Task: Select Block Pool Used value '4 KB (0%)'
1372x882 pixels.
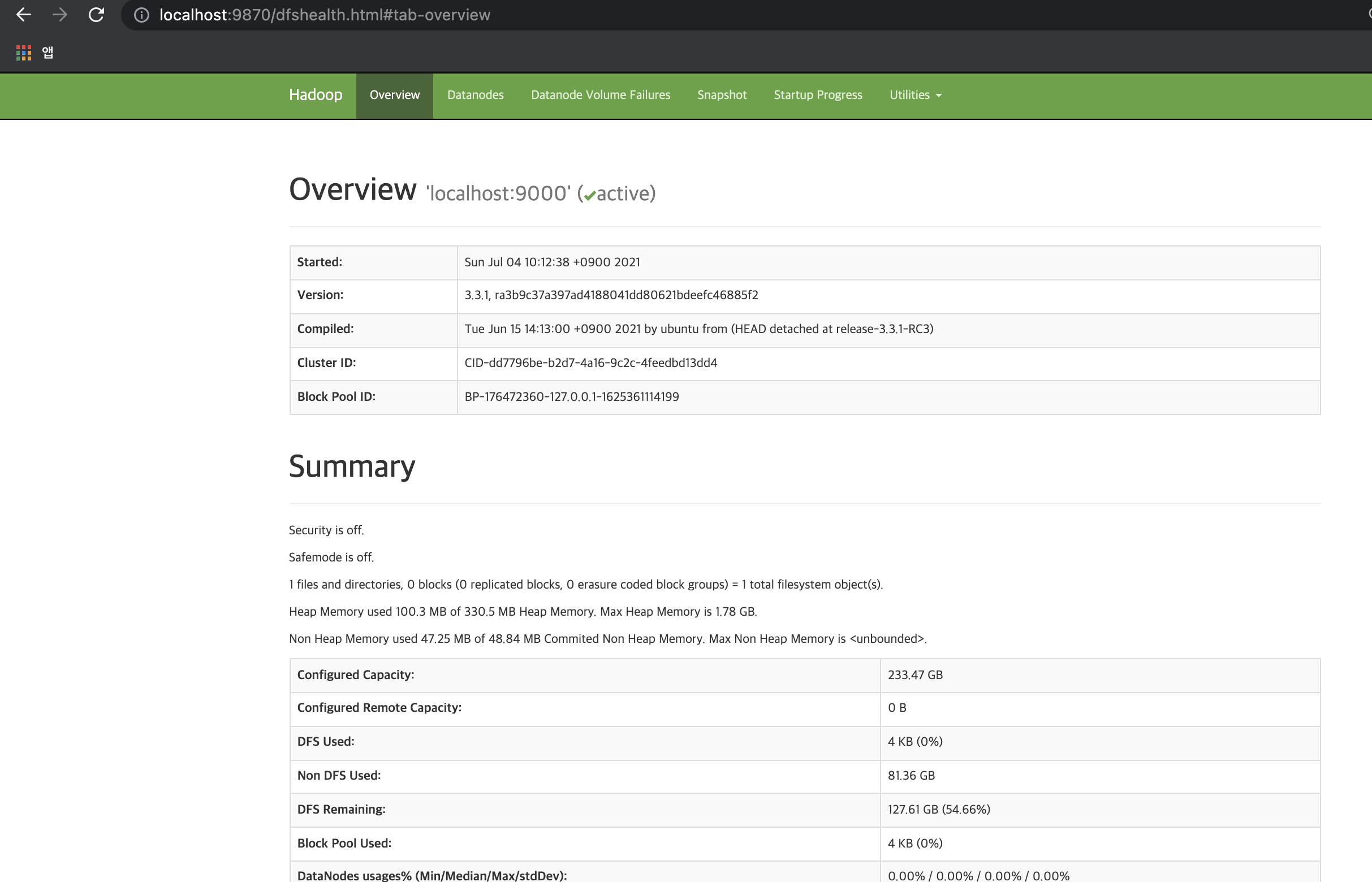Action: point(916,844)
